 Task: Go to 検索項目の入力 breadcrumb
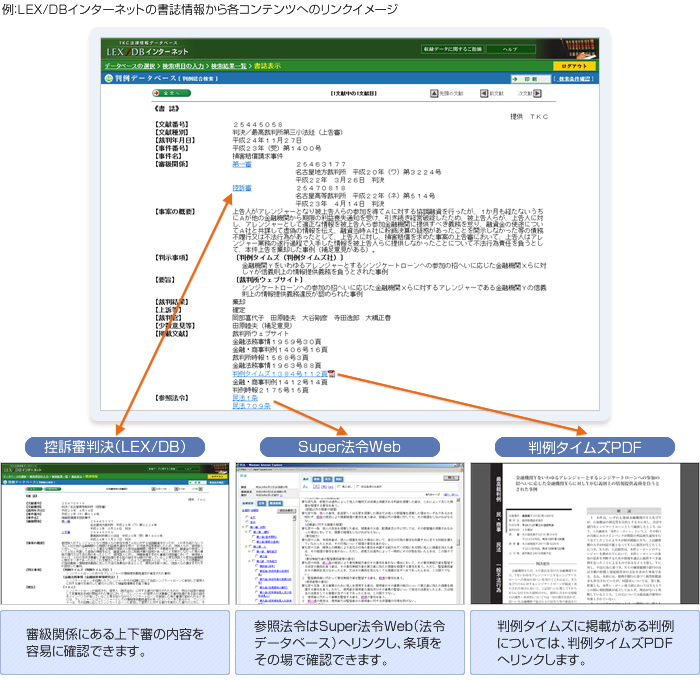183,66
